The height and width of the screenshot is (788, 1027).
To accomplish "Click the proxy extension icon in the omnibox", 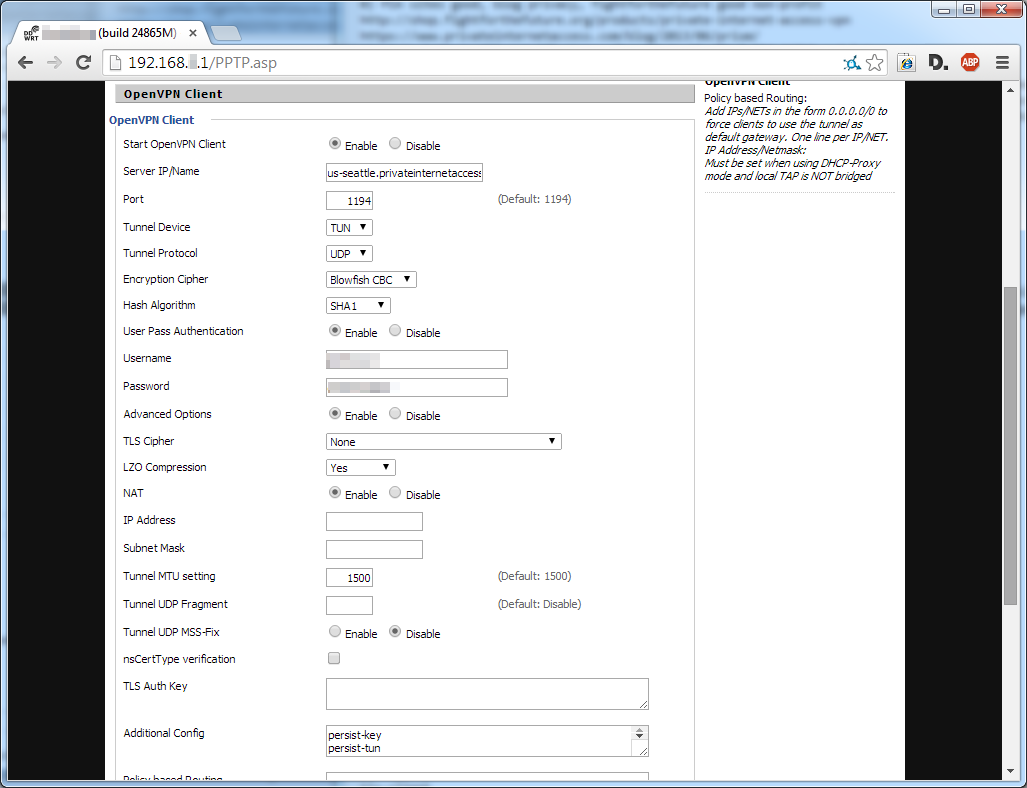I will pyautogui.click(x=850, y=62).
